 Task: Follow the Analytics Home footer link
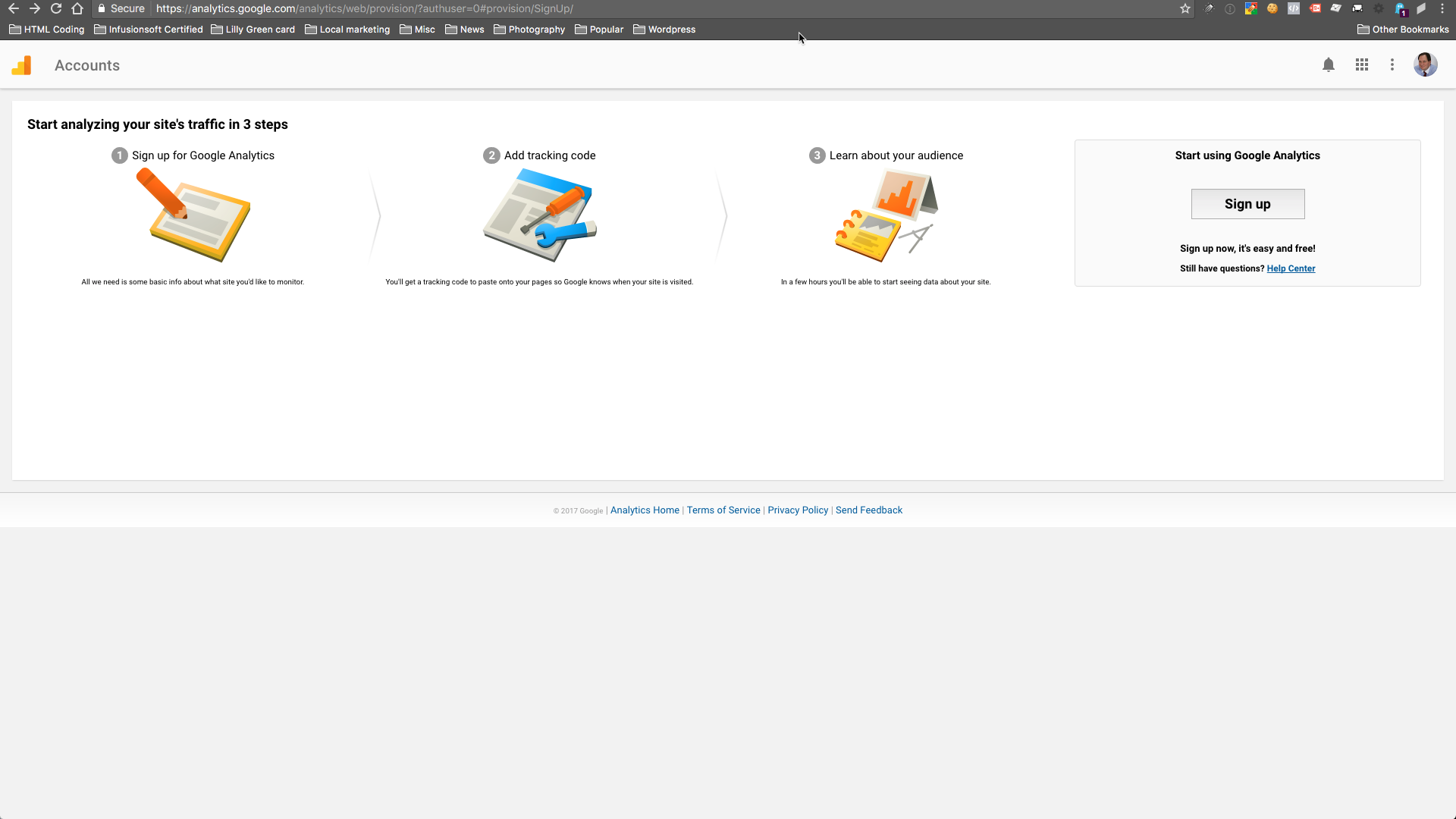645,510
